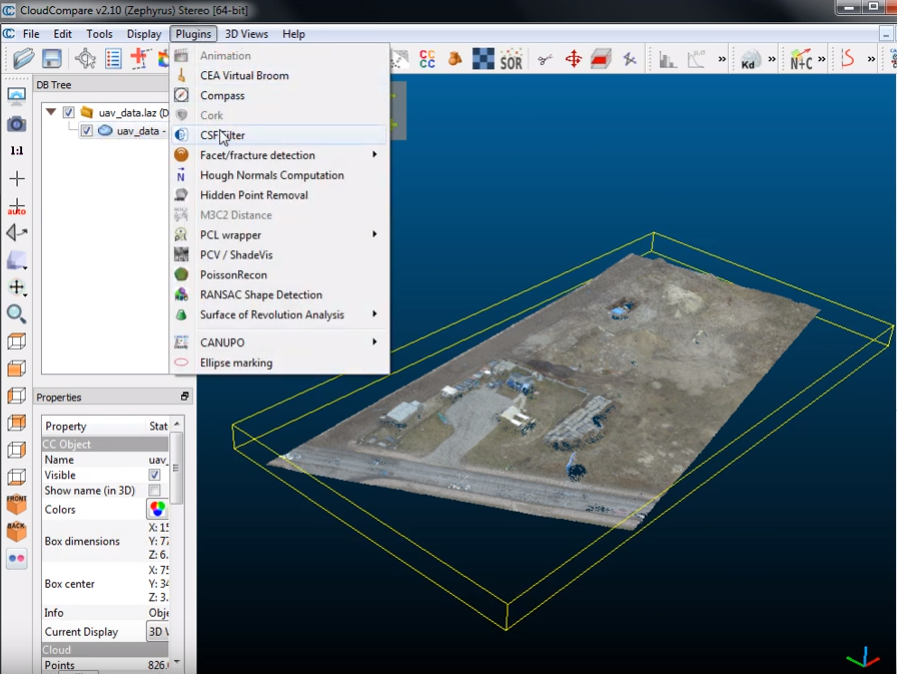Open the File menu
This screenshot has width=897, height=674.
[x=31, y=34]
